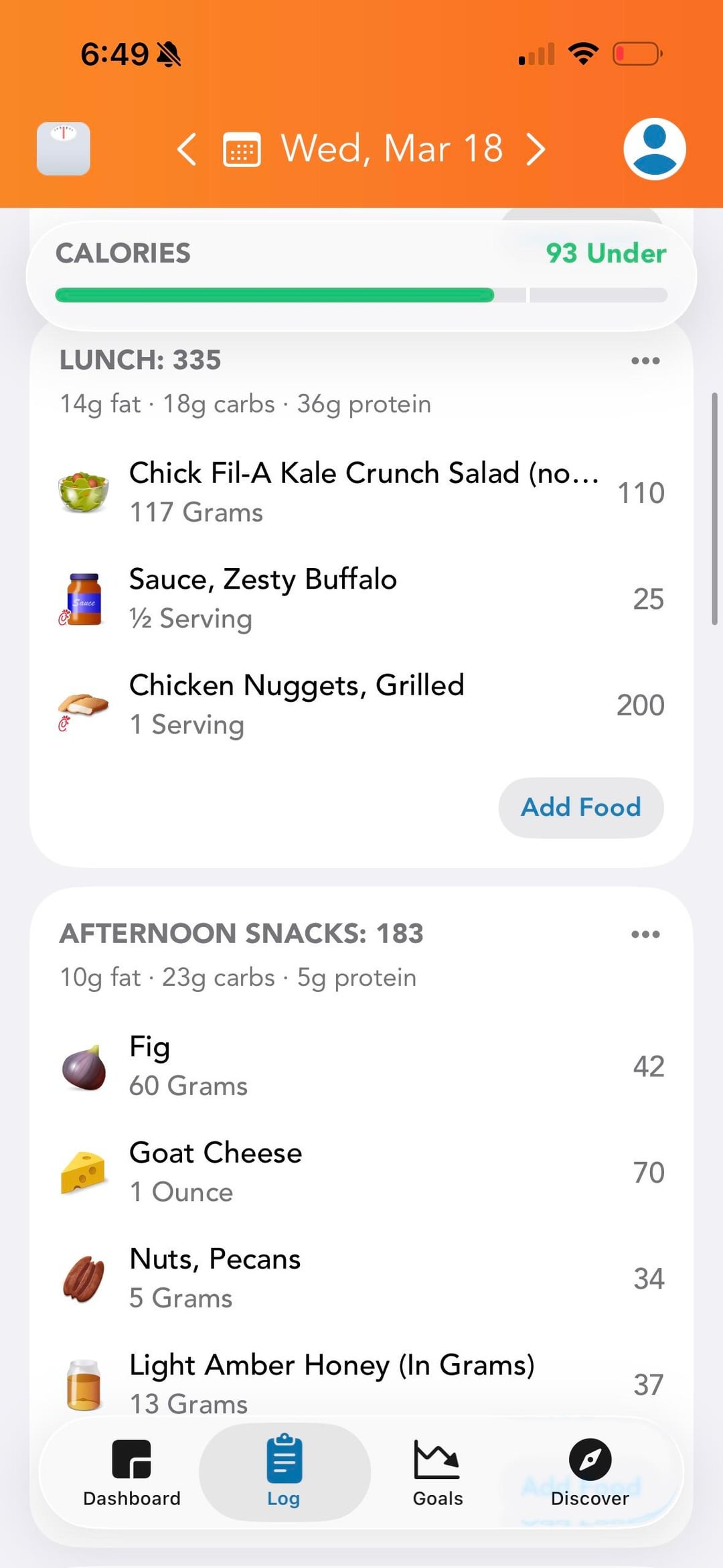
Task: Open Lunch three-dot options menu
Action: pos(645,360)
